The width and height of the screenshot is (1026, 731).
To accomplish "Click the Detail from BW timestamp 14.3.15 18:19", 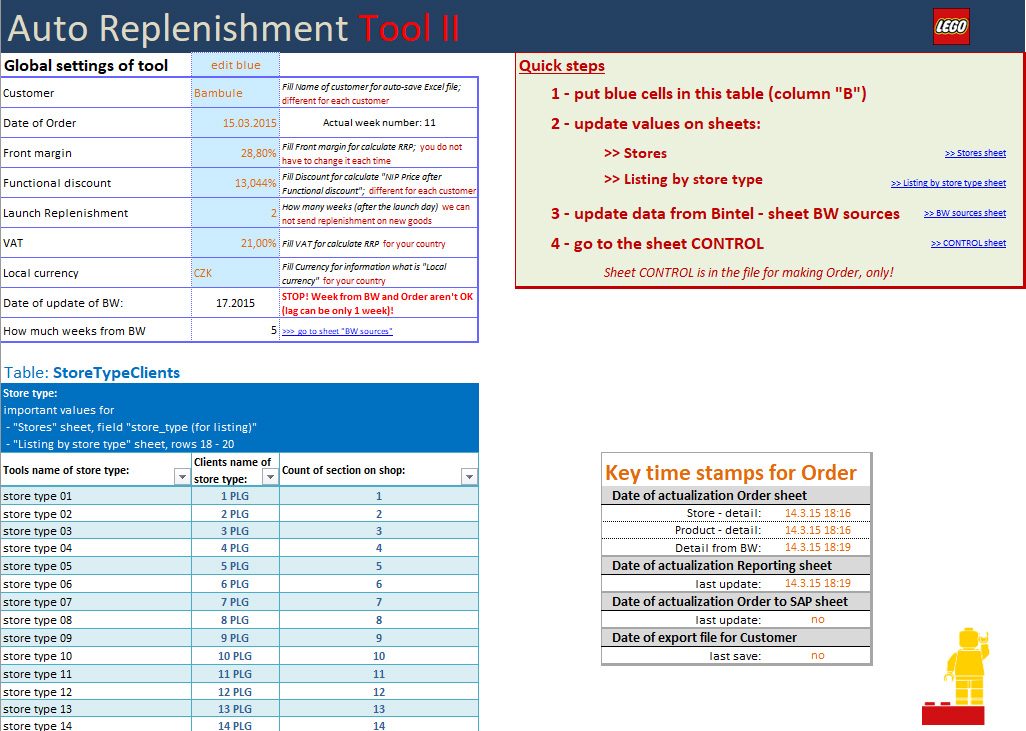I will tap(818, 547).
